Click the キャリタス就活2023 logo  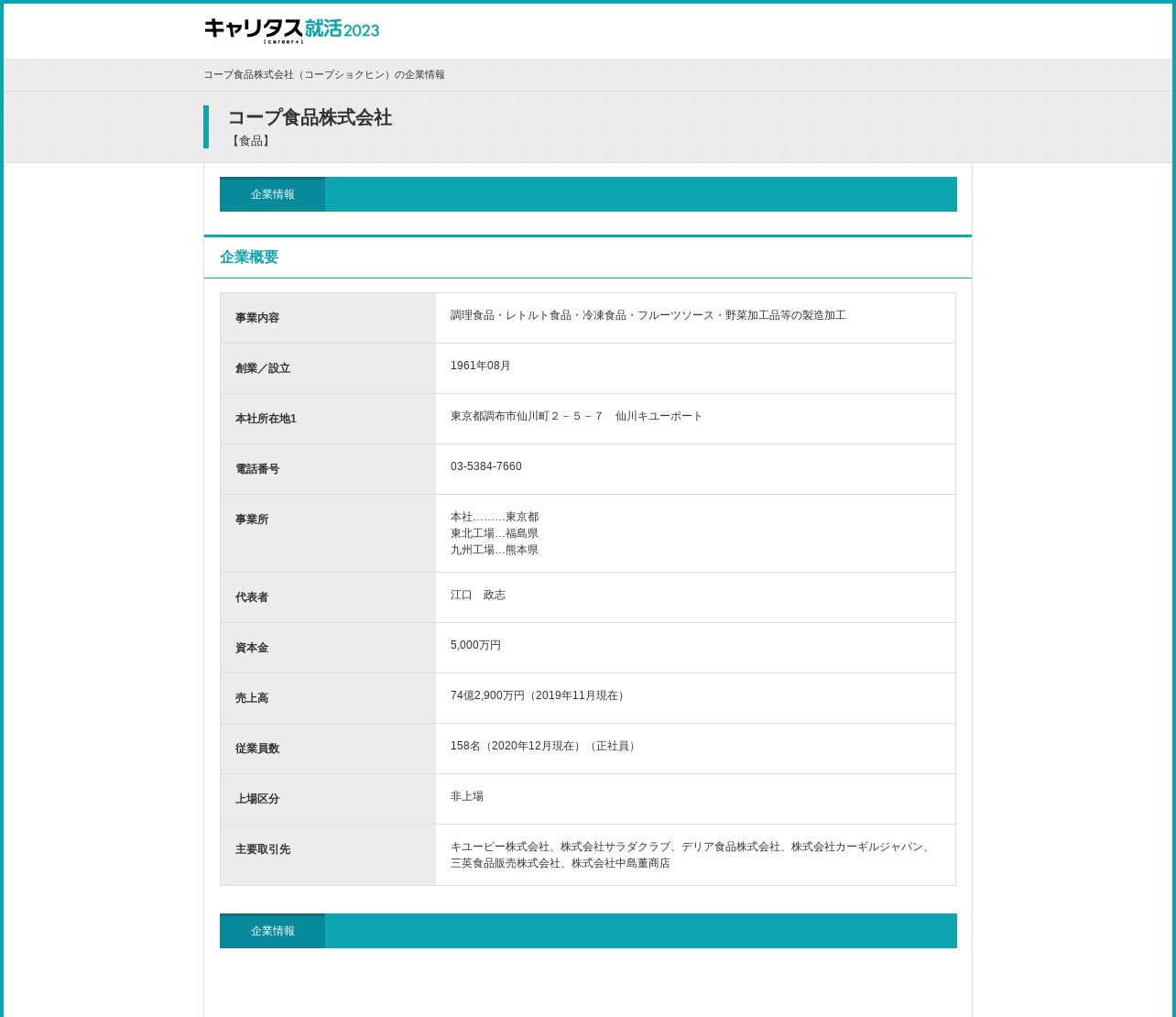click(291, 30)
